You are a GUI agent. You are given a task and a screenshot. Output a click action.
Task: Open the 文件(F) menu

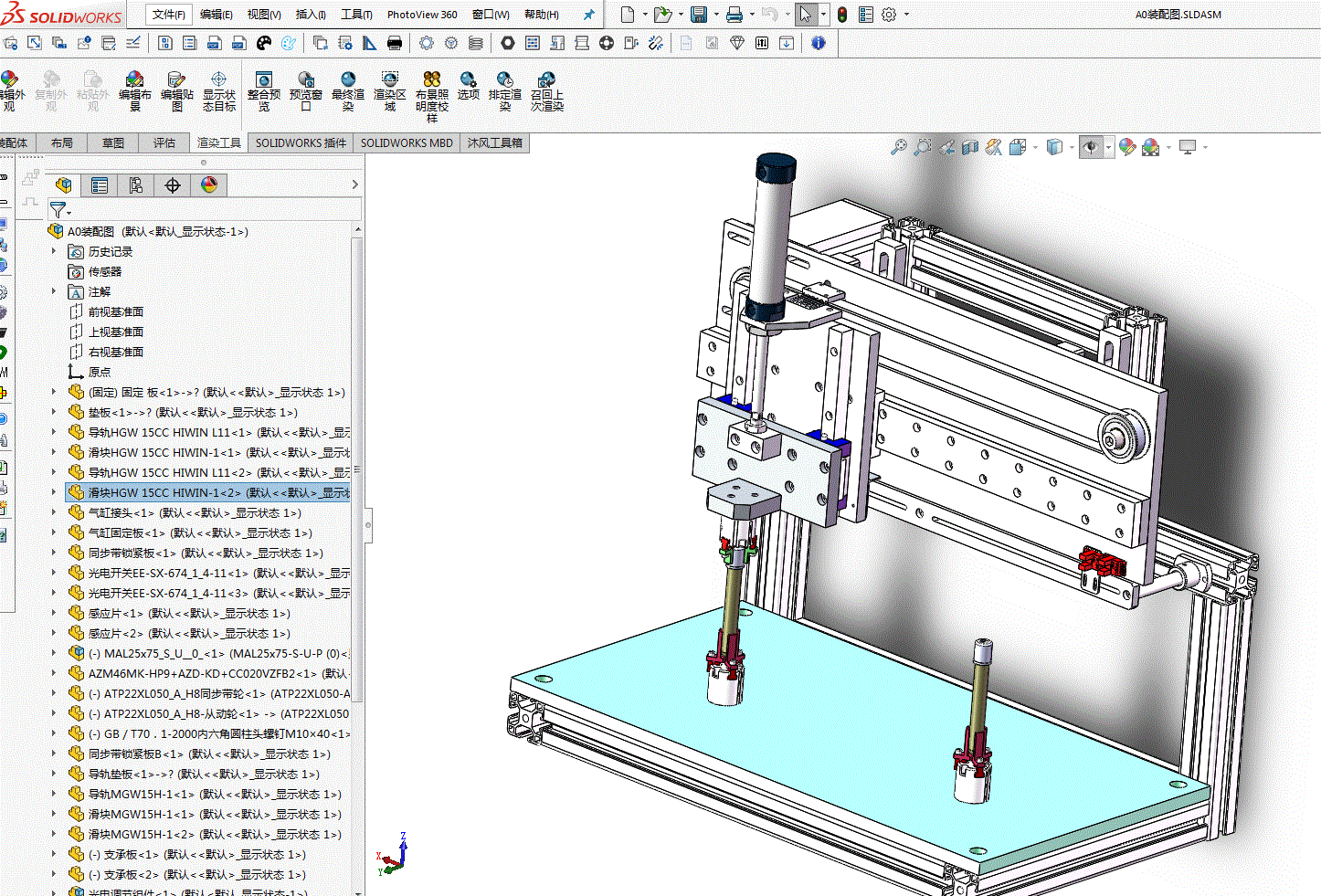click(x=169, y=15)
